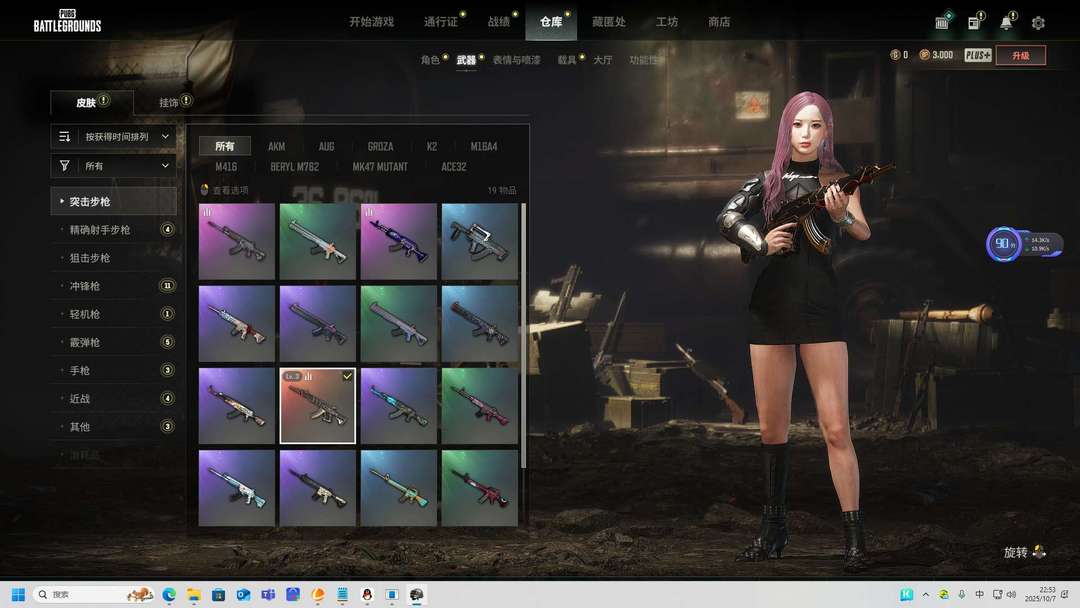Image resolution: width=1080 pixels, height=608 pixels.
Task: Expand 冲锋枪 category
Action: [114, 286]
